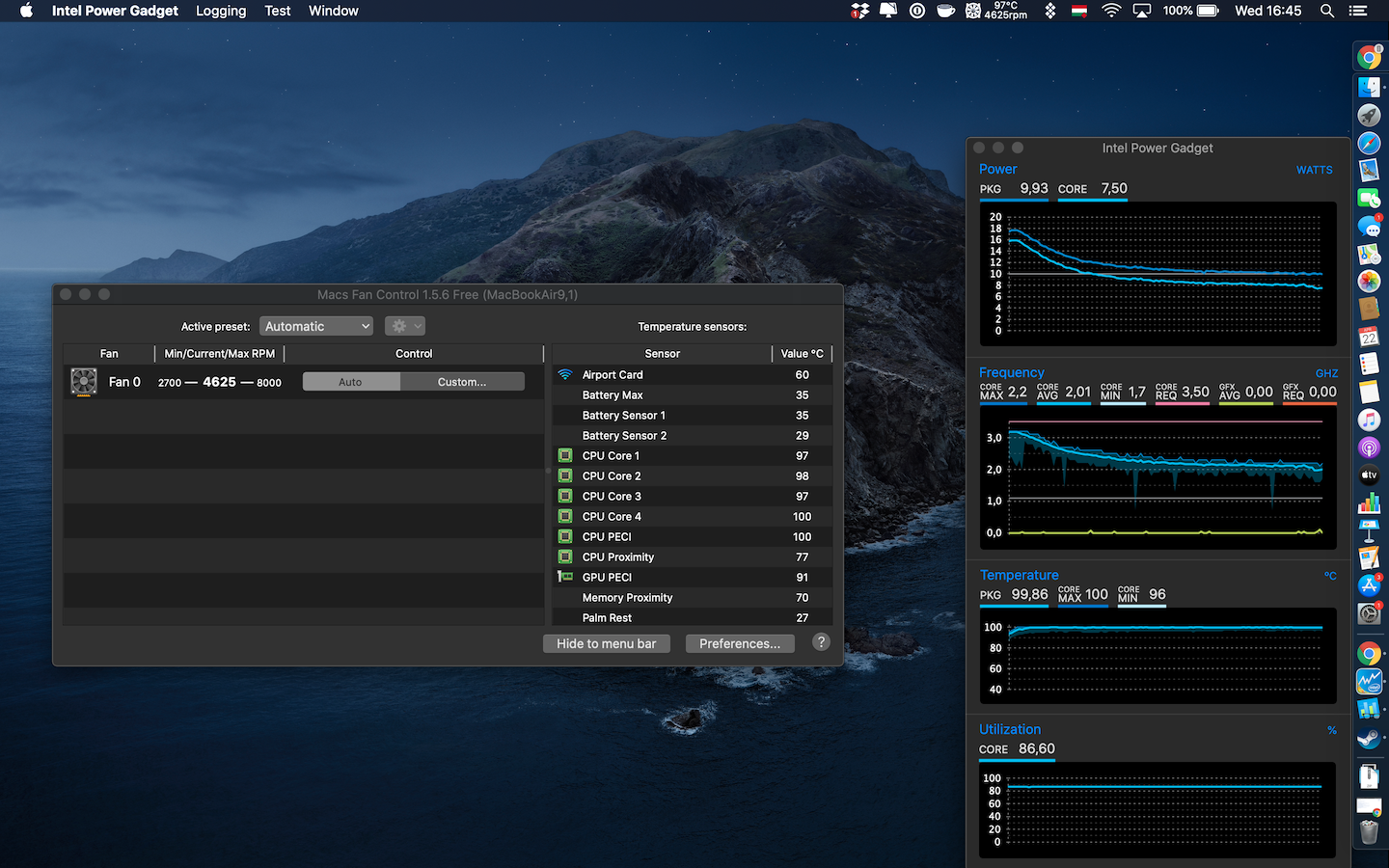Click the CPU Proximity chip icon
Image resolution: width=1389 pixels, height=868 pixels.
coord(565,556)
